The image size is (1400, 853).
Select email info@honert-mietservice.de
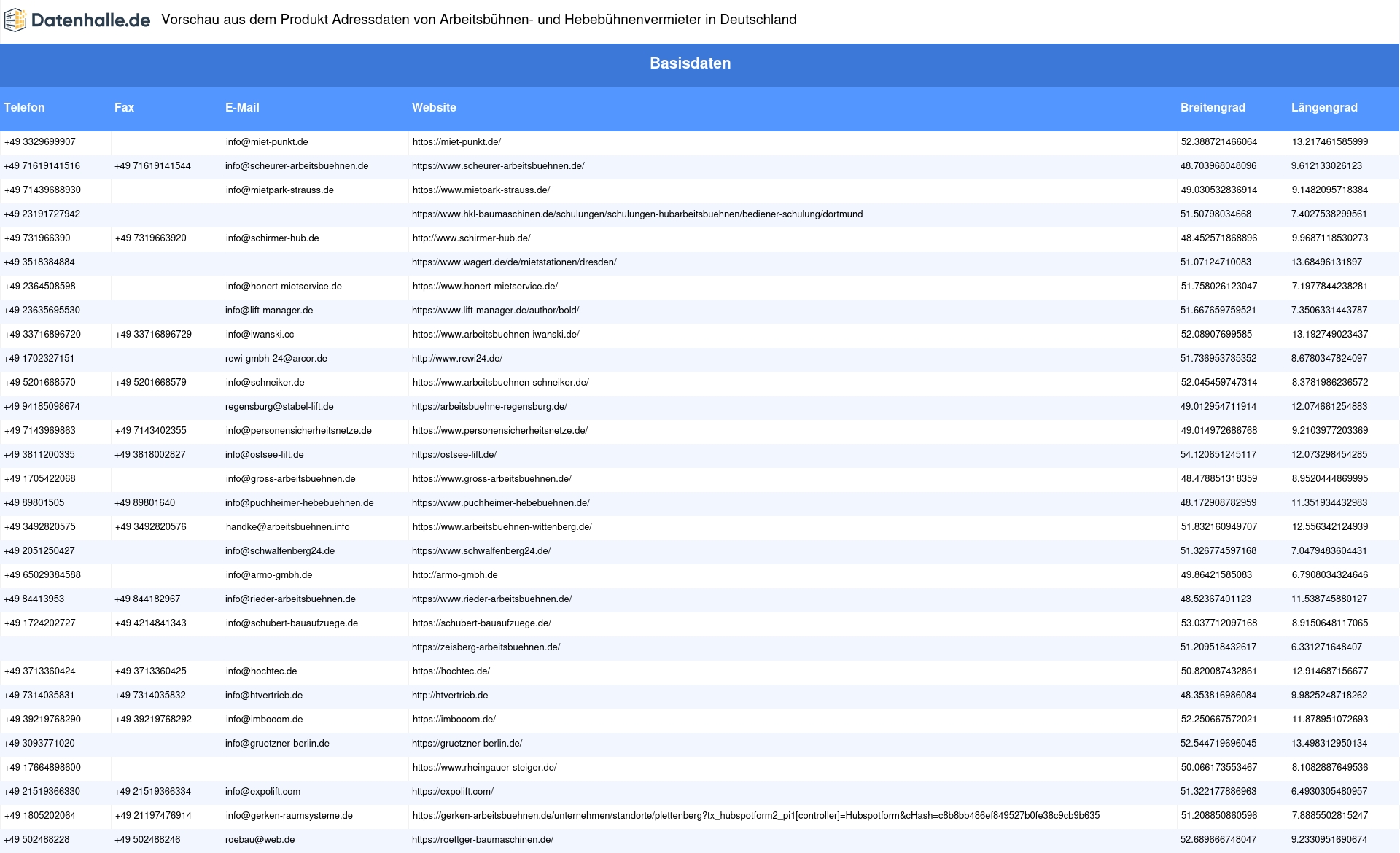(x=284, y=287)
